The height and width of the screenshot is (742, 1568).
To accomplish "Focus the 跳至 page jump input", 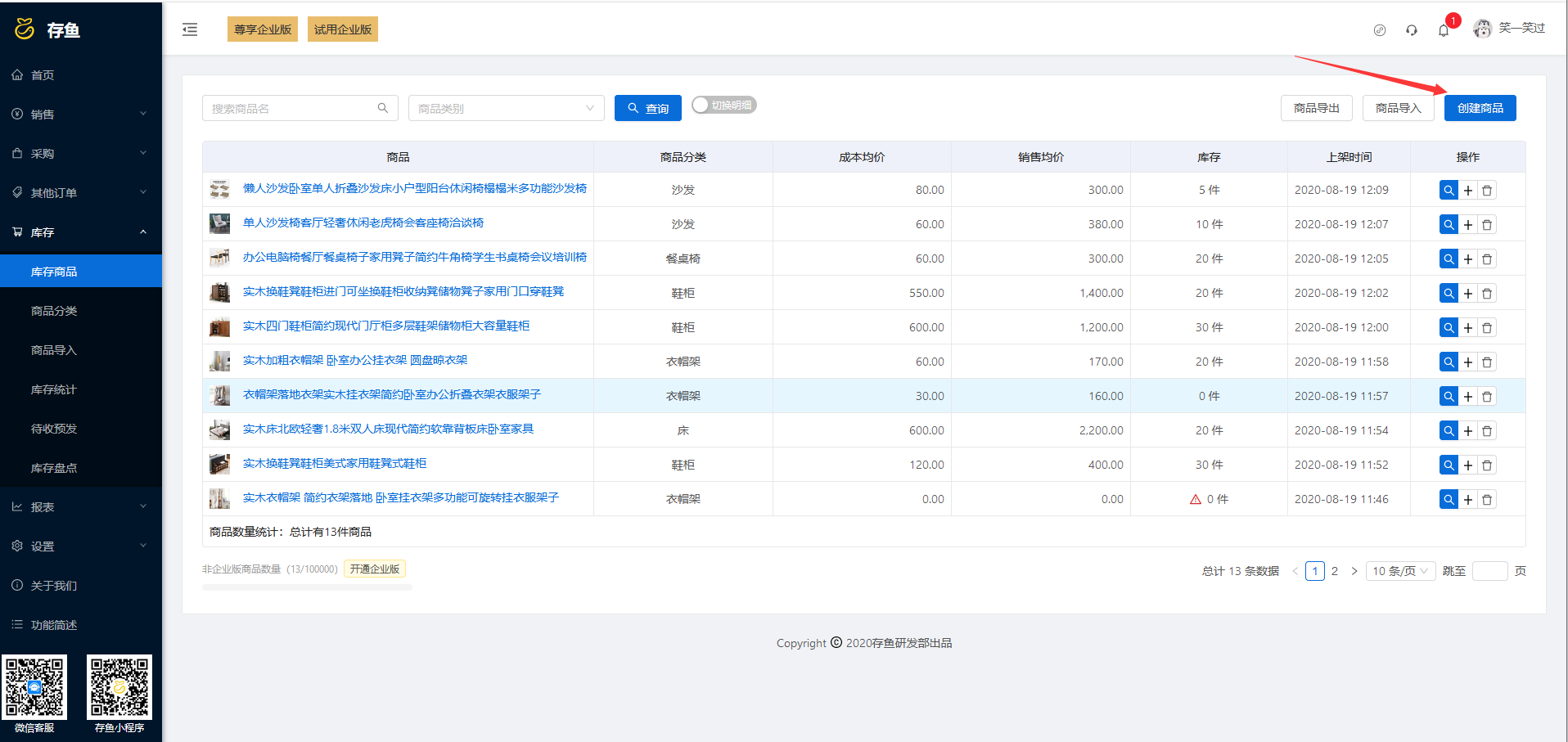I will (1490, 571).
